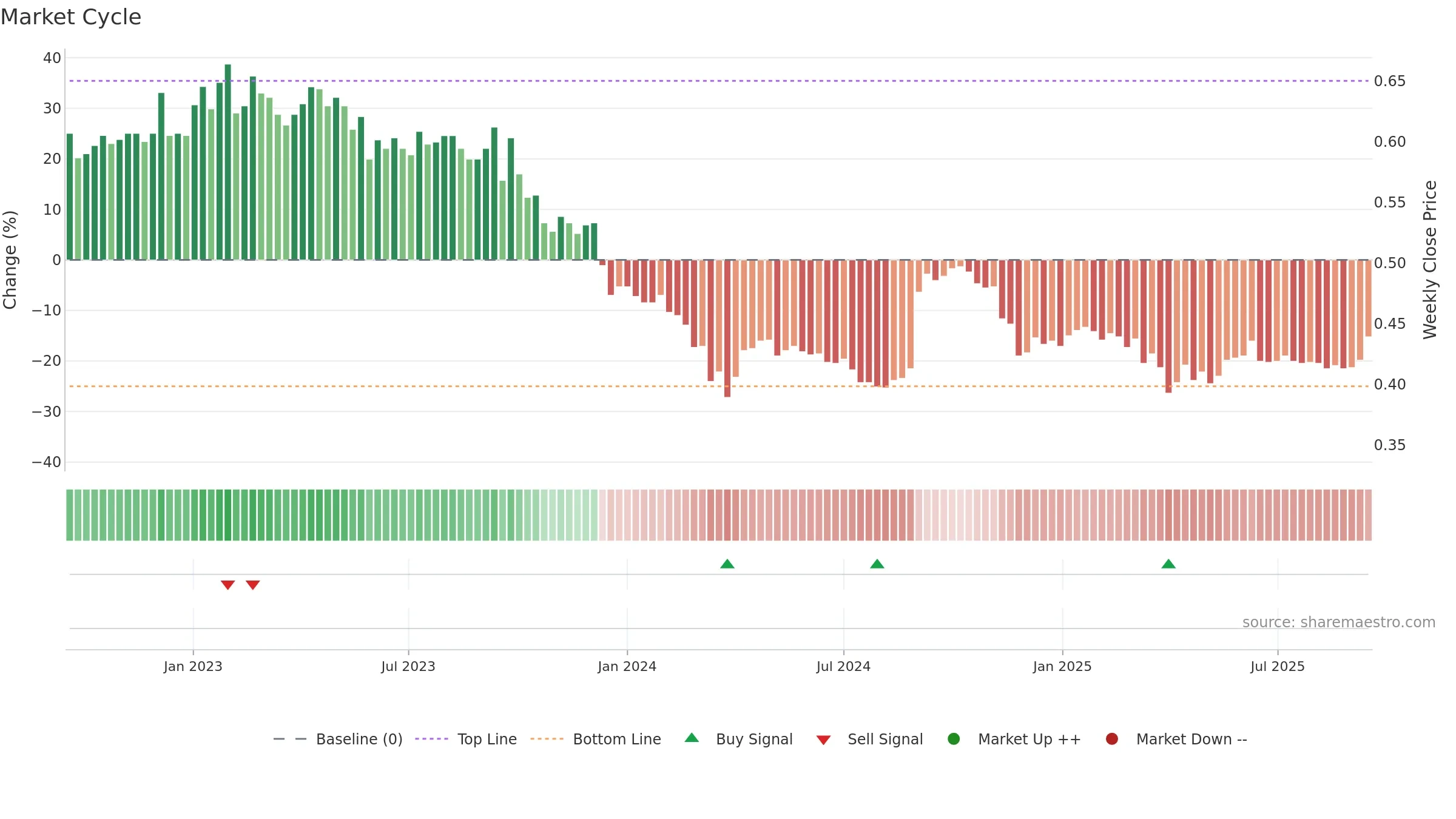Click the purple dotted top line
The image size is (1456, 819).
coord(719,81)
